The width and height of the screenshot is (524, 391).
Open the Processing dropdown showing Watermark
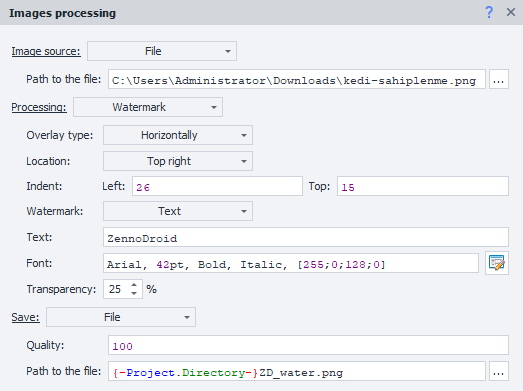point(148,107)
